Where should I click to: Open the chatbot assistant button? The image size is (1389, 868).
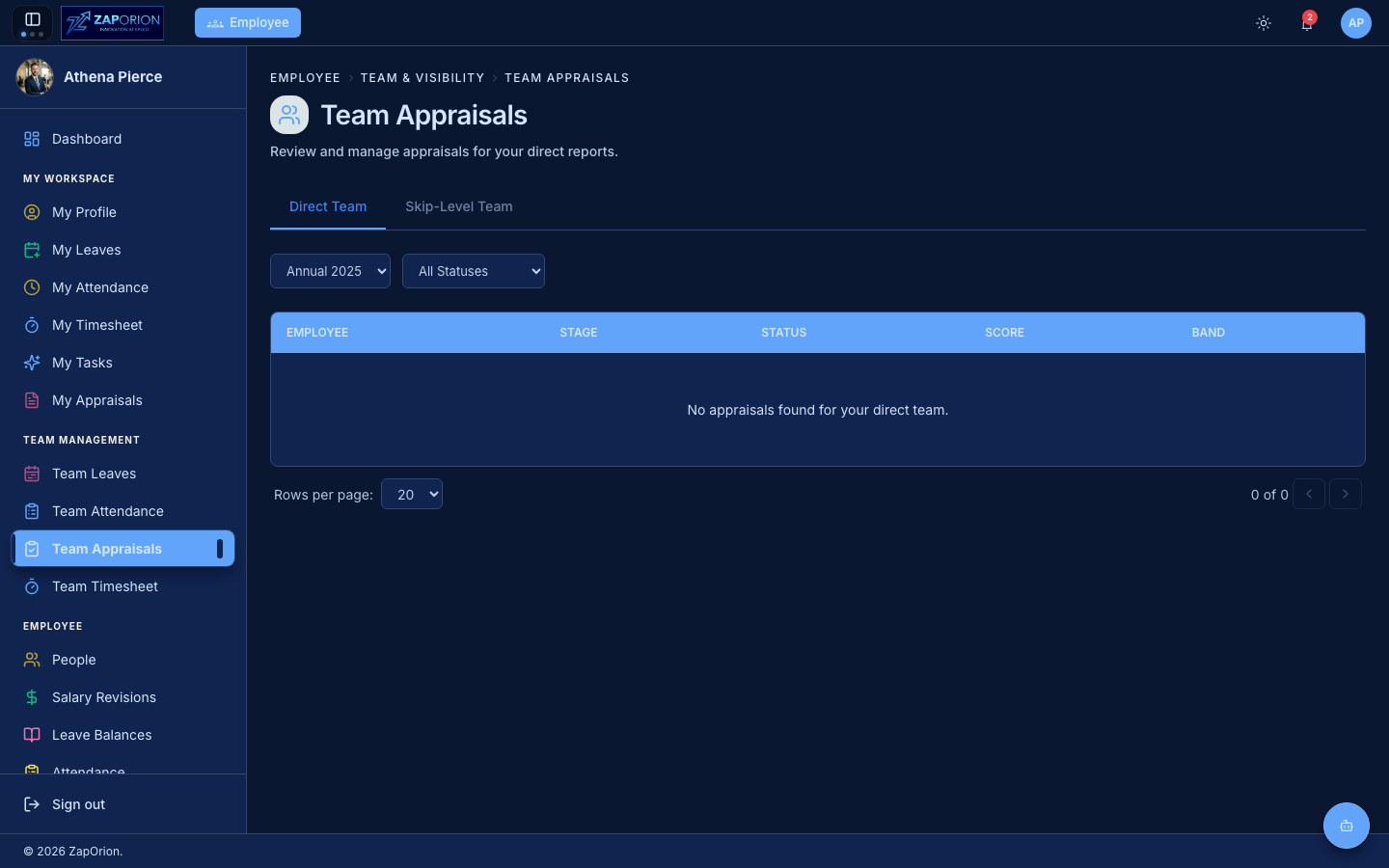[x=1347, y=826]
